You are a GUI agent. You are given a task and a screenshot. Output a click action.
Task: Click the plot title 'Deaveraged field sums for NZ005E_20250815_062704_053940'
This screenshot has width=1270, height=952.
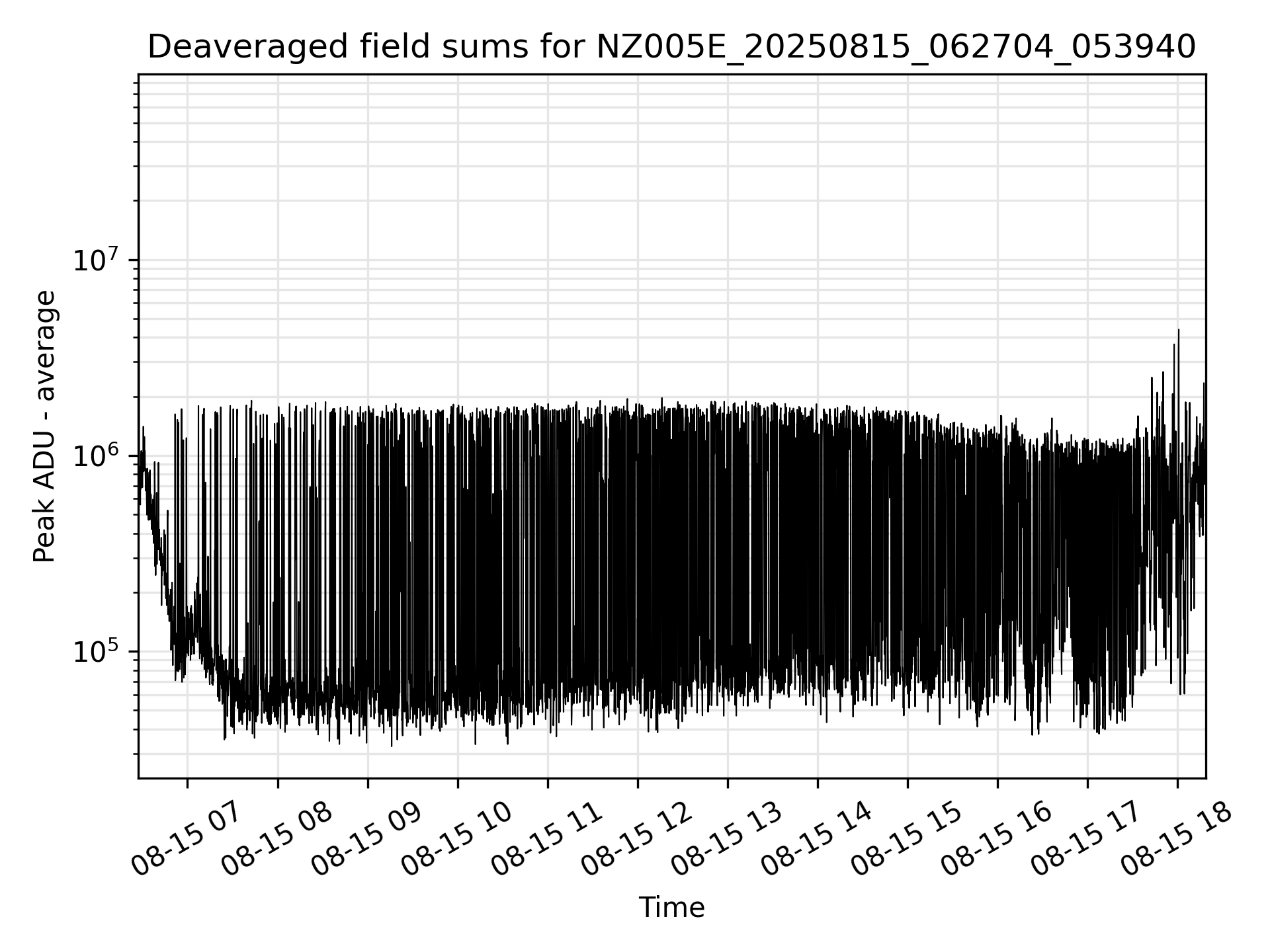coord(671,47)
